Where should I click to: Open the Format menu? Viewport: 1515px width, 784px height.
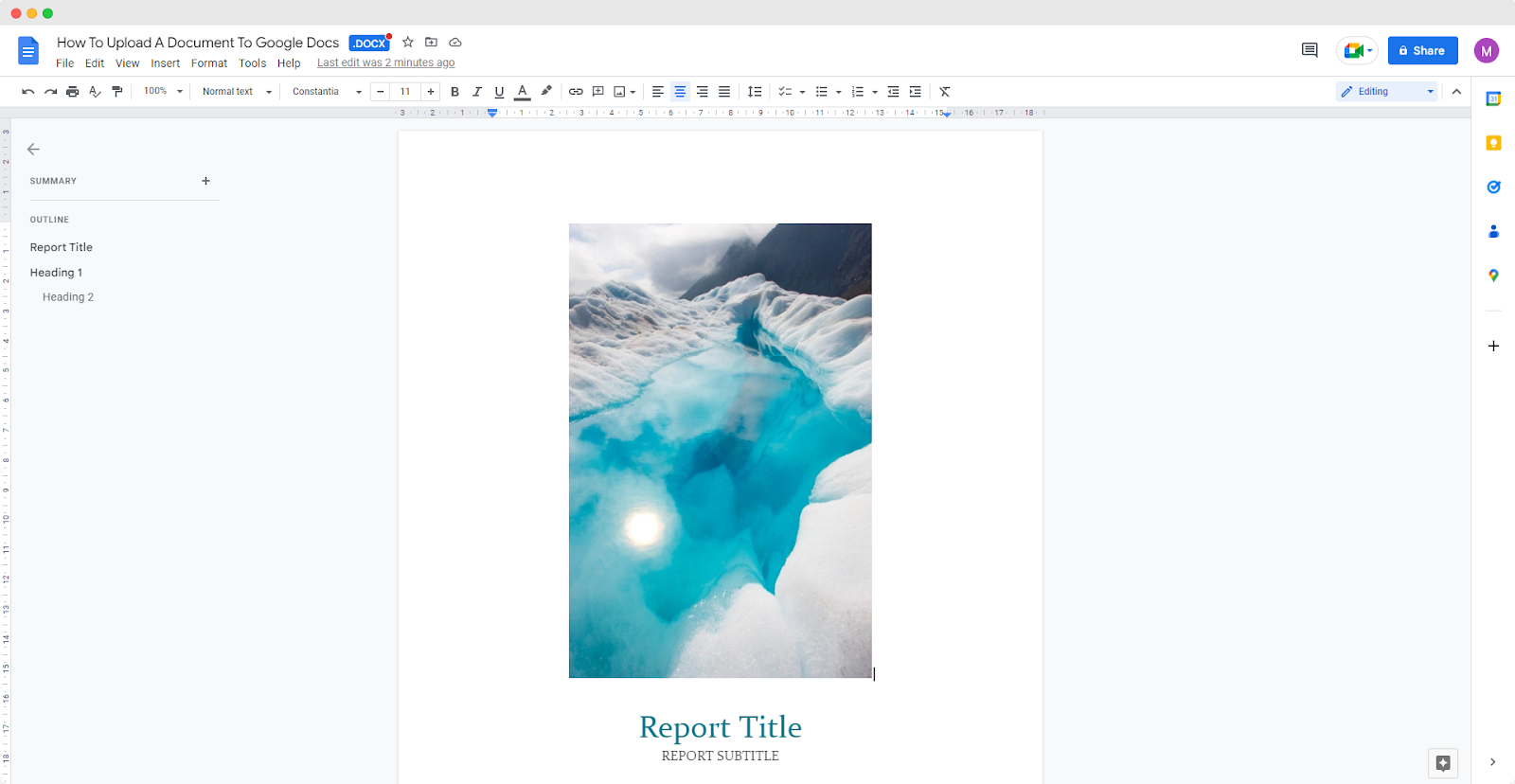[x=209, y=63]
